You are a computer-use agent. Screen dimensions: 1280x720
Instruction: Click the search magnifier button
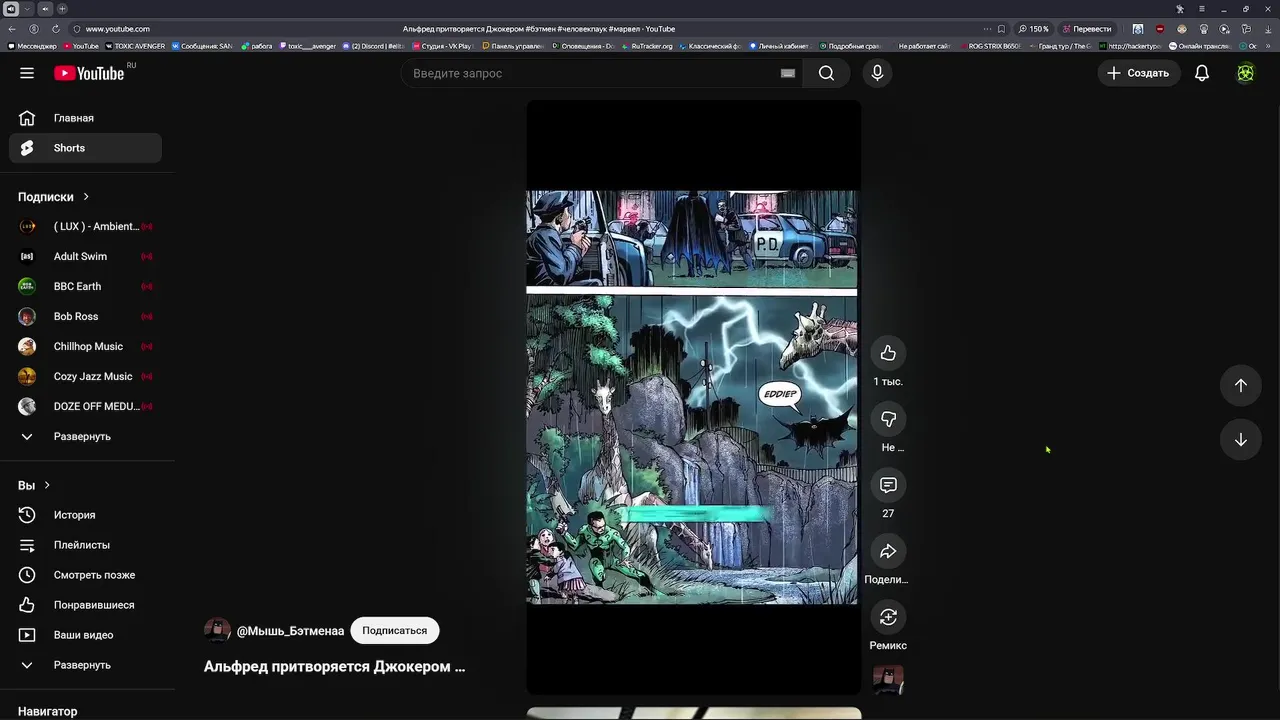(x=826, y=73)
